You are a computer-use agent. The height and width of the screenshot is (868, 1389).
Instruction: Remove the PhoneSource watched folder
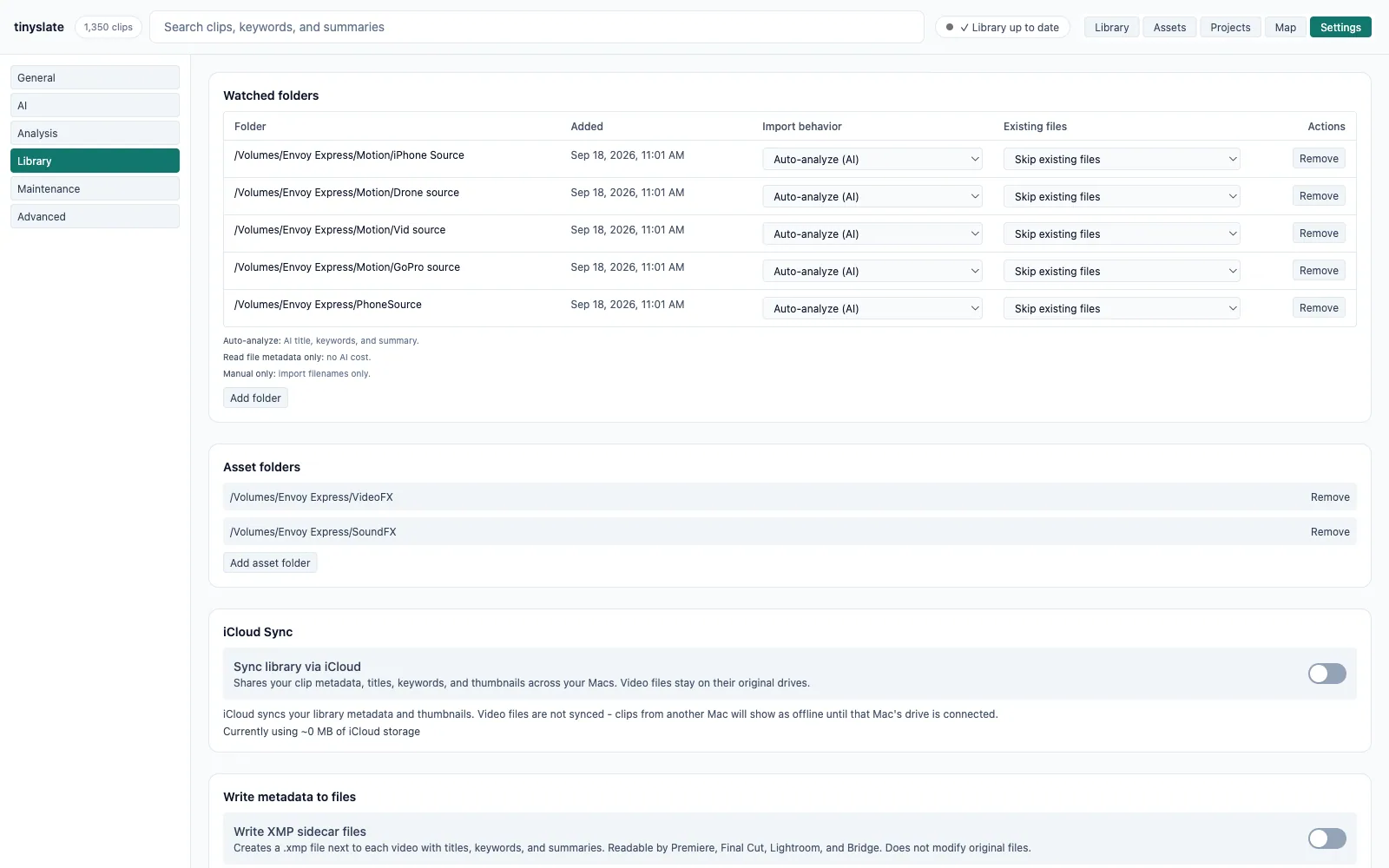click(1319, 308)
